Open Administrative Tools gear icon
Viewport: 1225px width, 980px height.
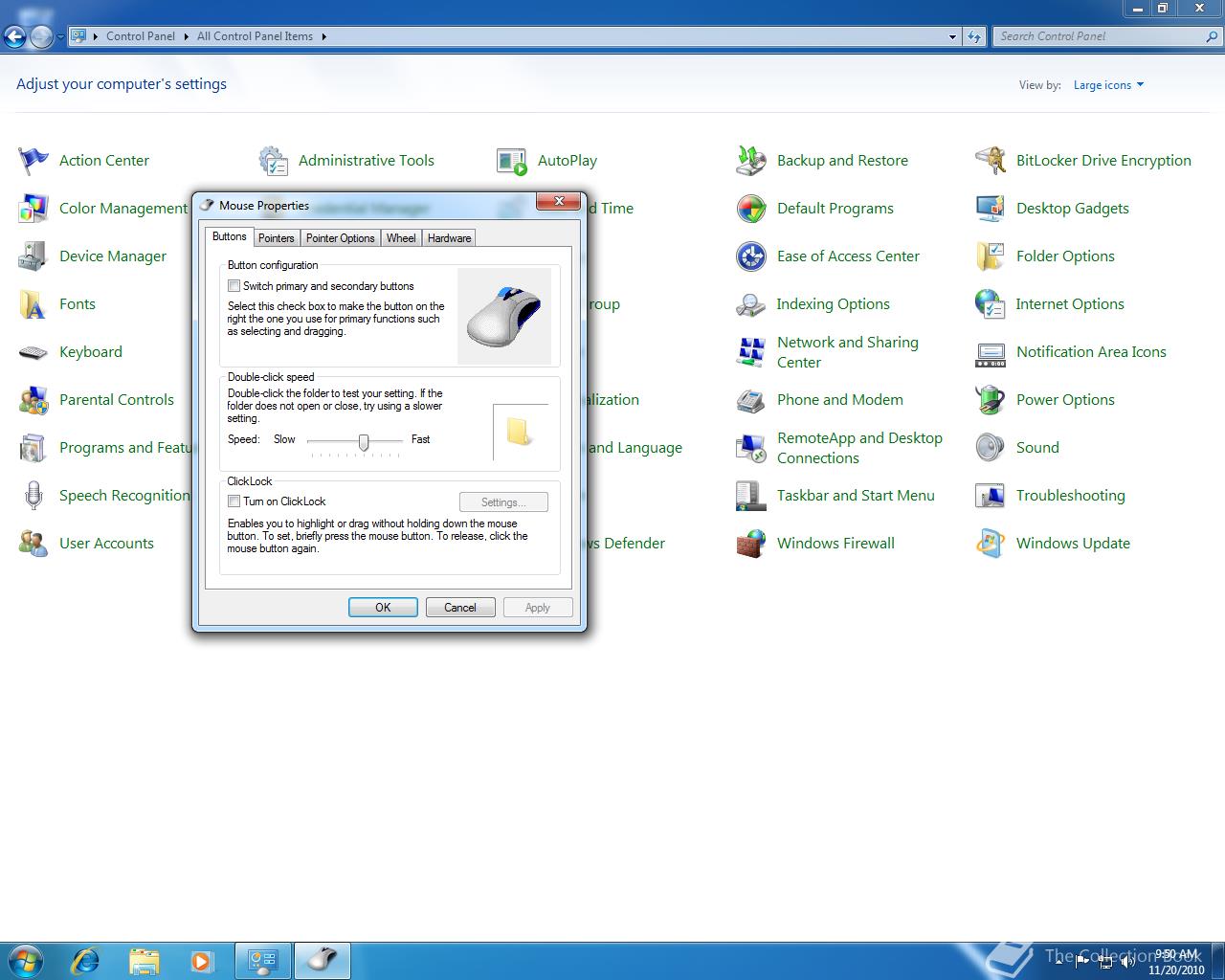click(x=273, y=161)
